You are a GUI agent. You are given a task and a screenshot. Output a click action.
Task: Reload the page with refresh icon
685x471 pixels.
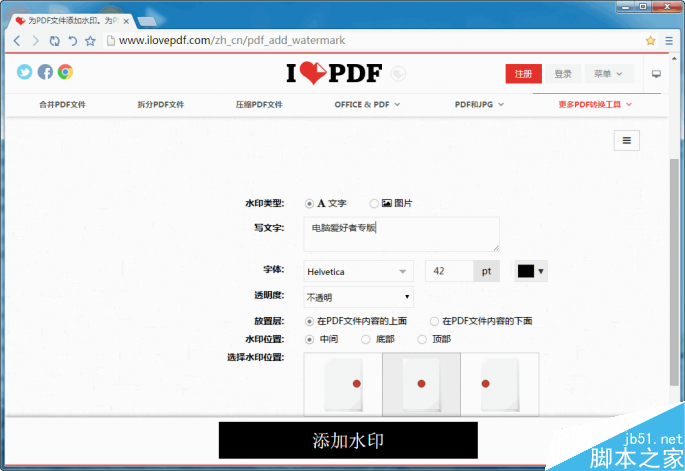54,41
